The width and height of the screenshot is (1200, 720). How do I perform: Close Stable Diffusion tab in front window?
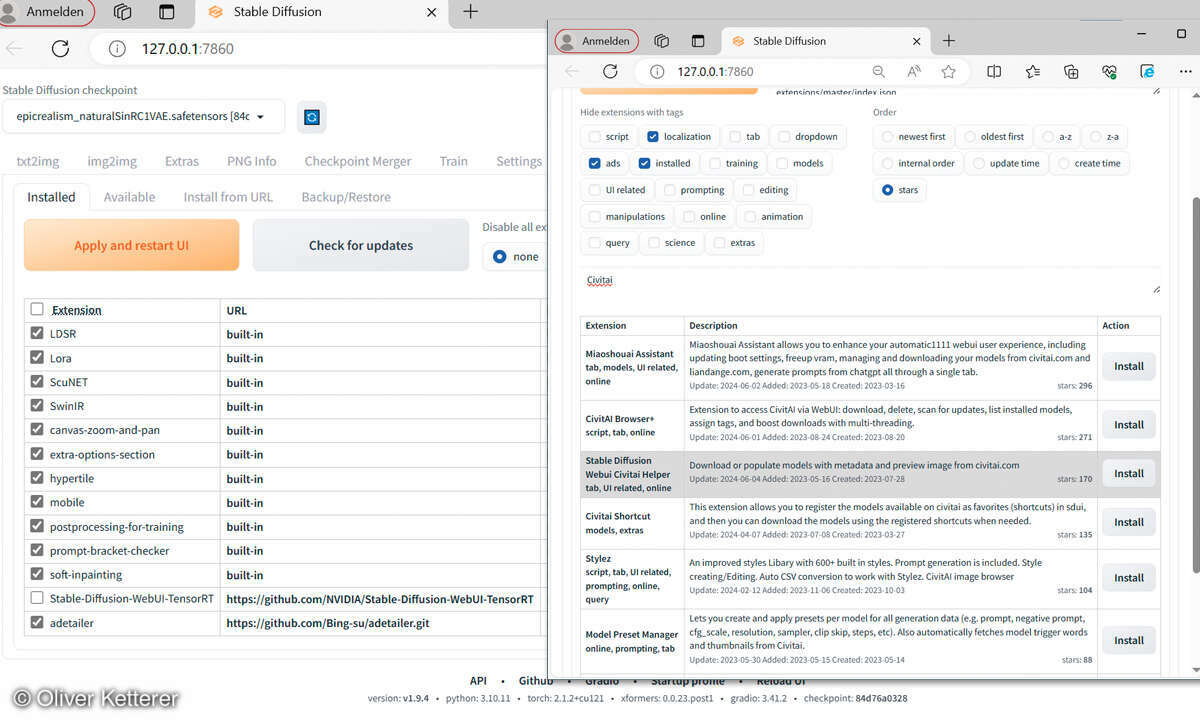915,41
